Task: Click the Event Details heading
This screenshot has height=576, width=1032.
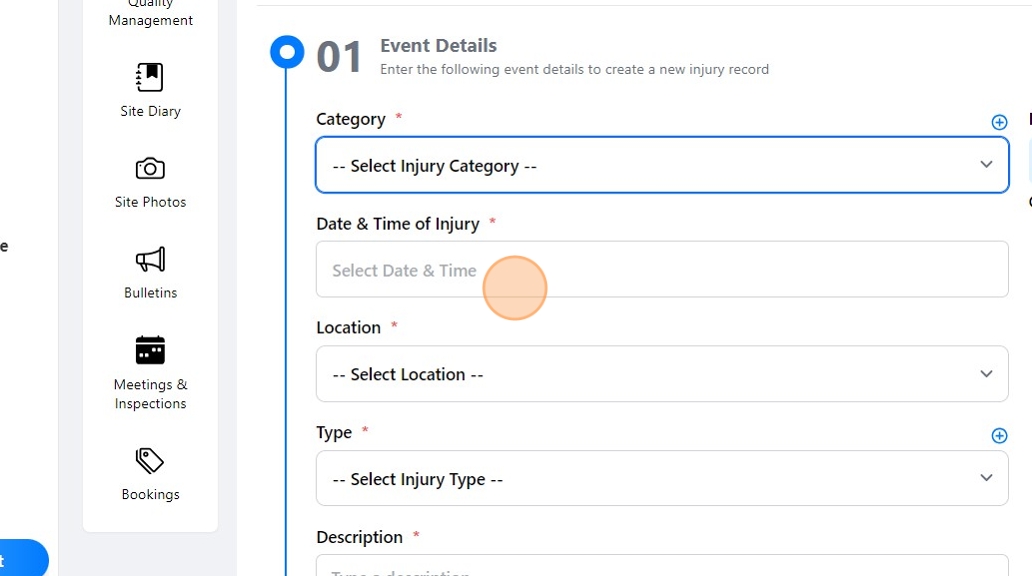Action: coord(438,46)
